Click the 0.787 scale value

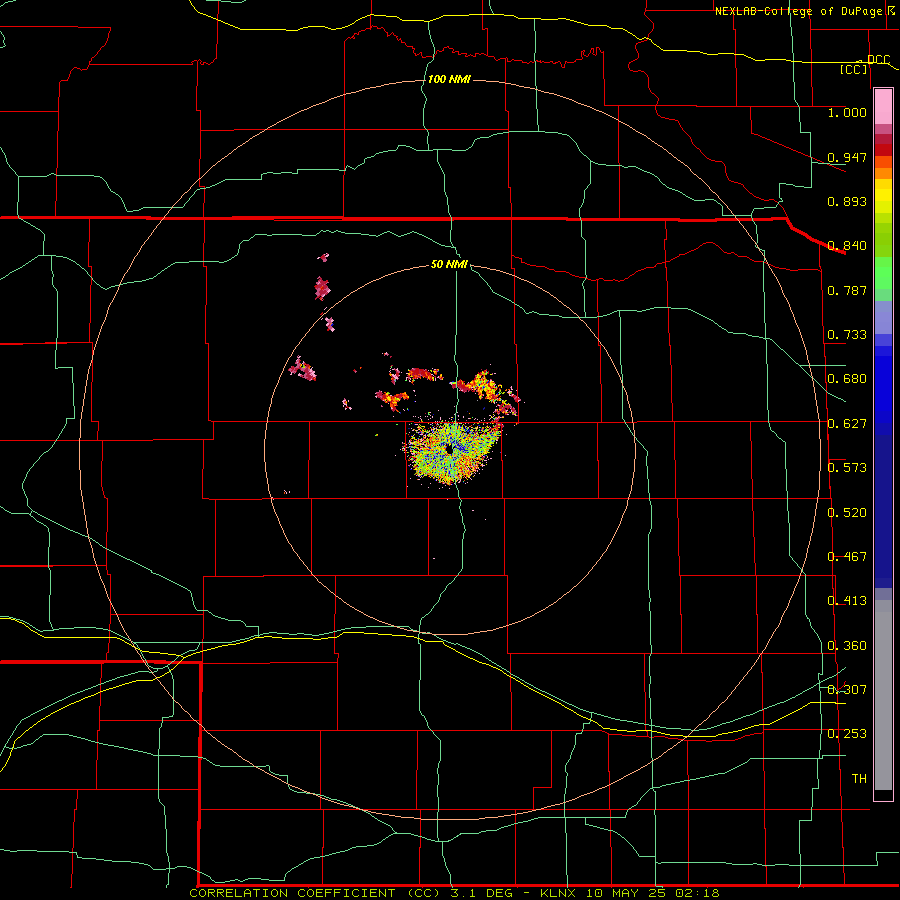click(x=847, y=290)
